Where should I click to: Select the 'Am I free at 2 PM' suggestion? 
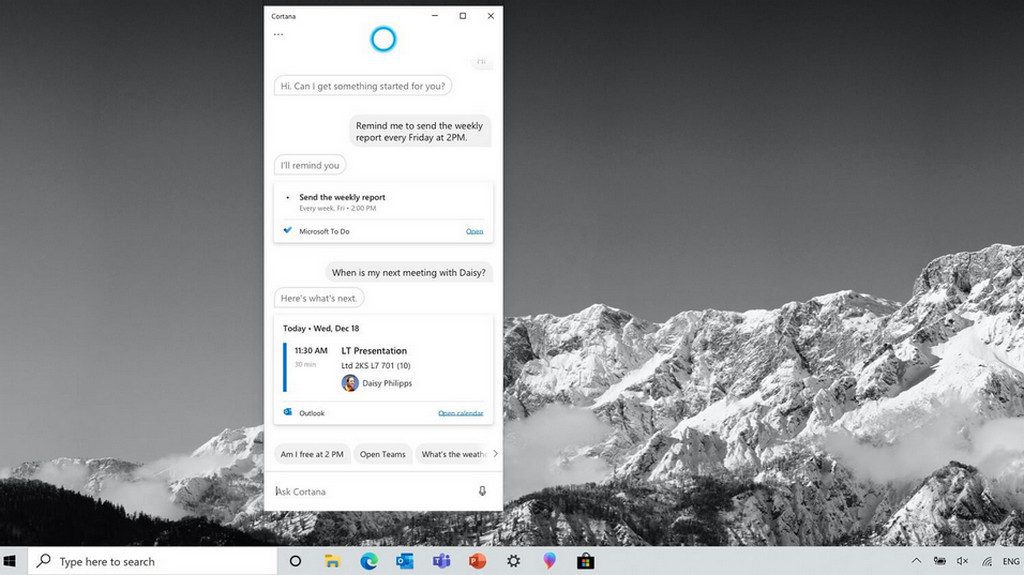(312, 454)
